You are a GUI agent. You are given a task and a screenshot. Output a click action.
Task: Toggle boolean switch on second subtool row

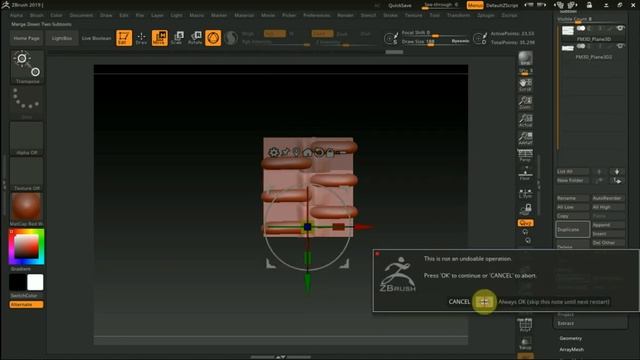pos(581,46)
